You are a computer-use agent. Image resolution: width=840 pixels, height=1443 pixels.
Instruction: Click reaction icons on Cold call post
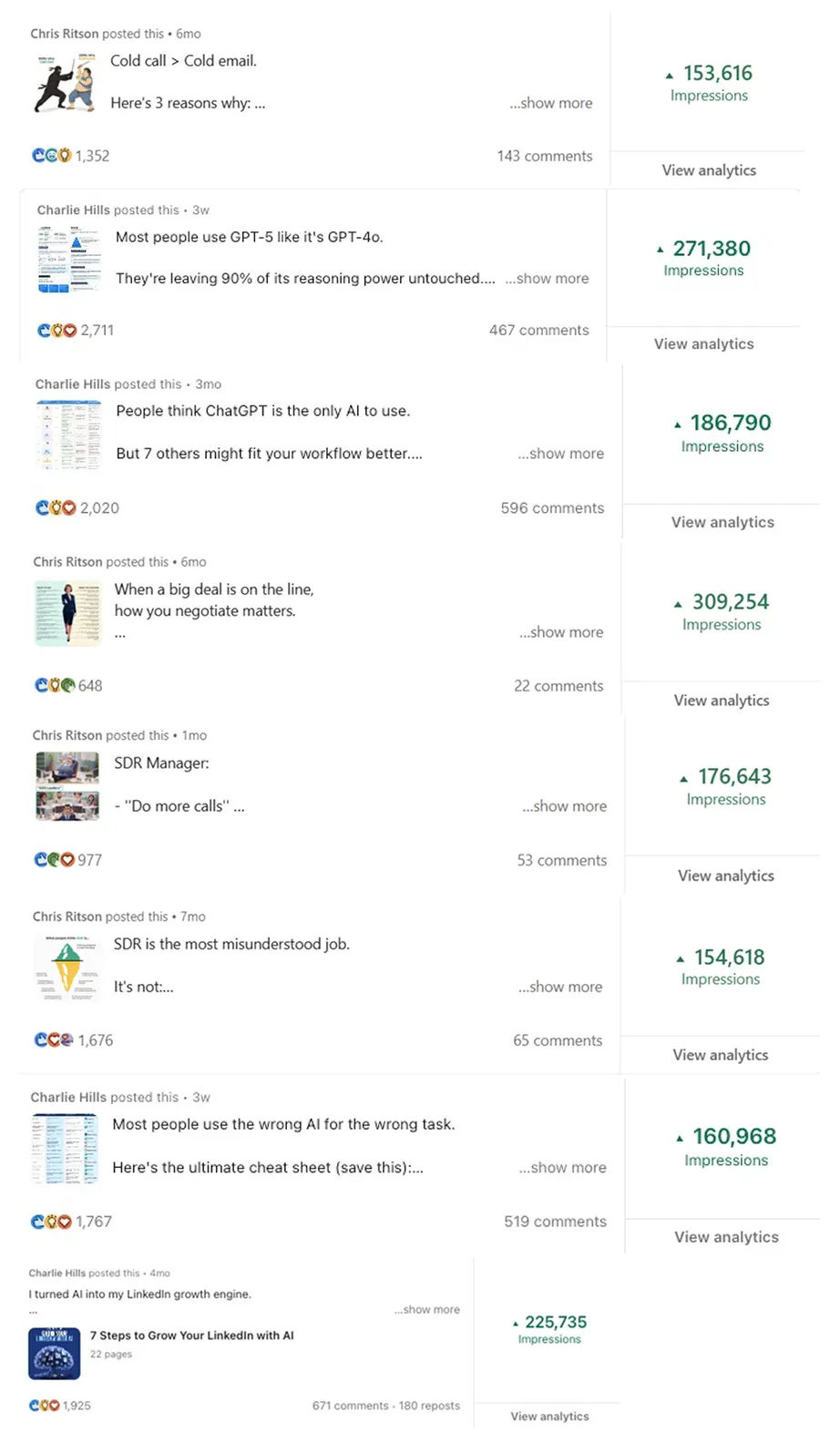pos(52,156)
